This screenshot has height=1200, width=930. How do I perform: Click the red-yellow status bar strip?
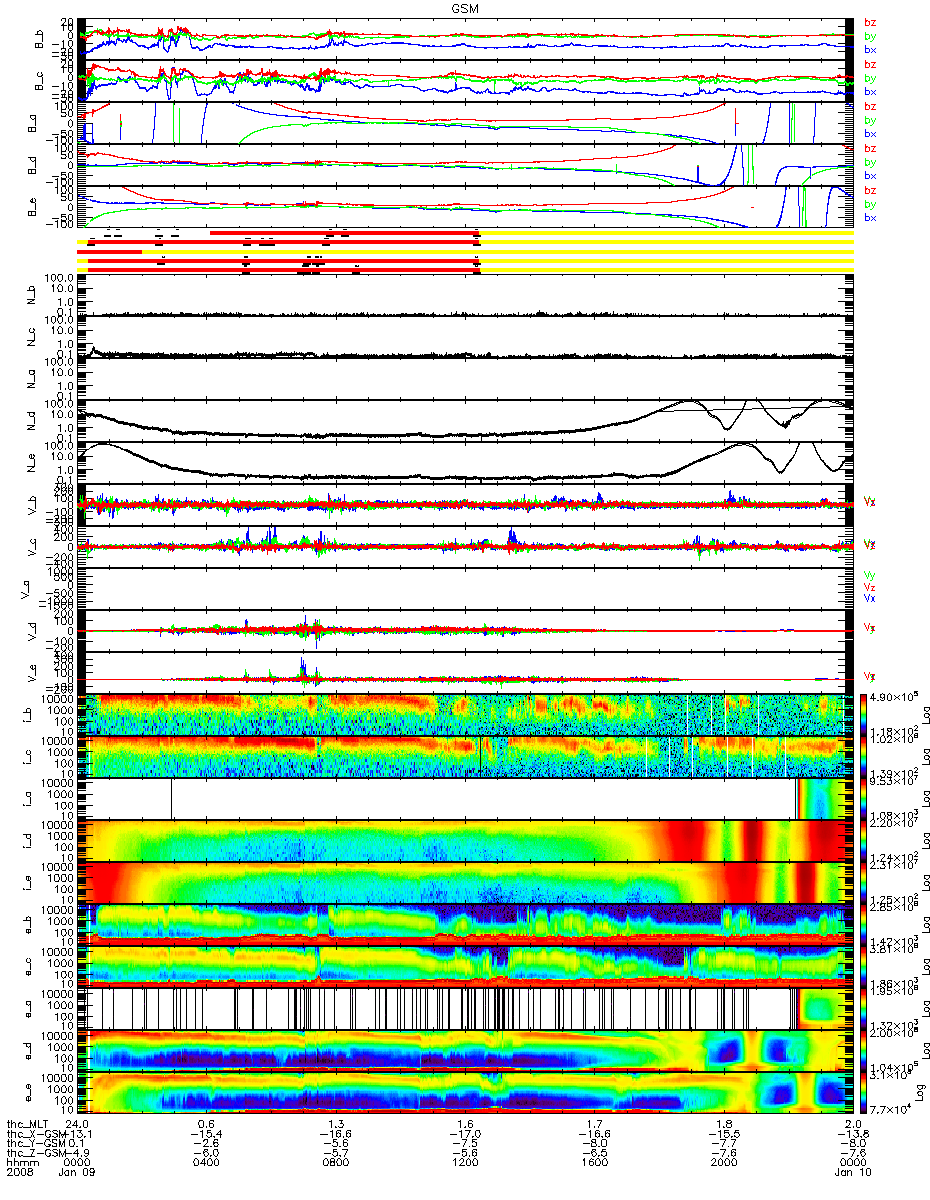(464, 250)
